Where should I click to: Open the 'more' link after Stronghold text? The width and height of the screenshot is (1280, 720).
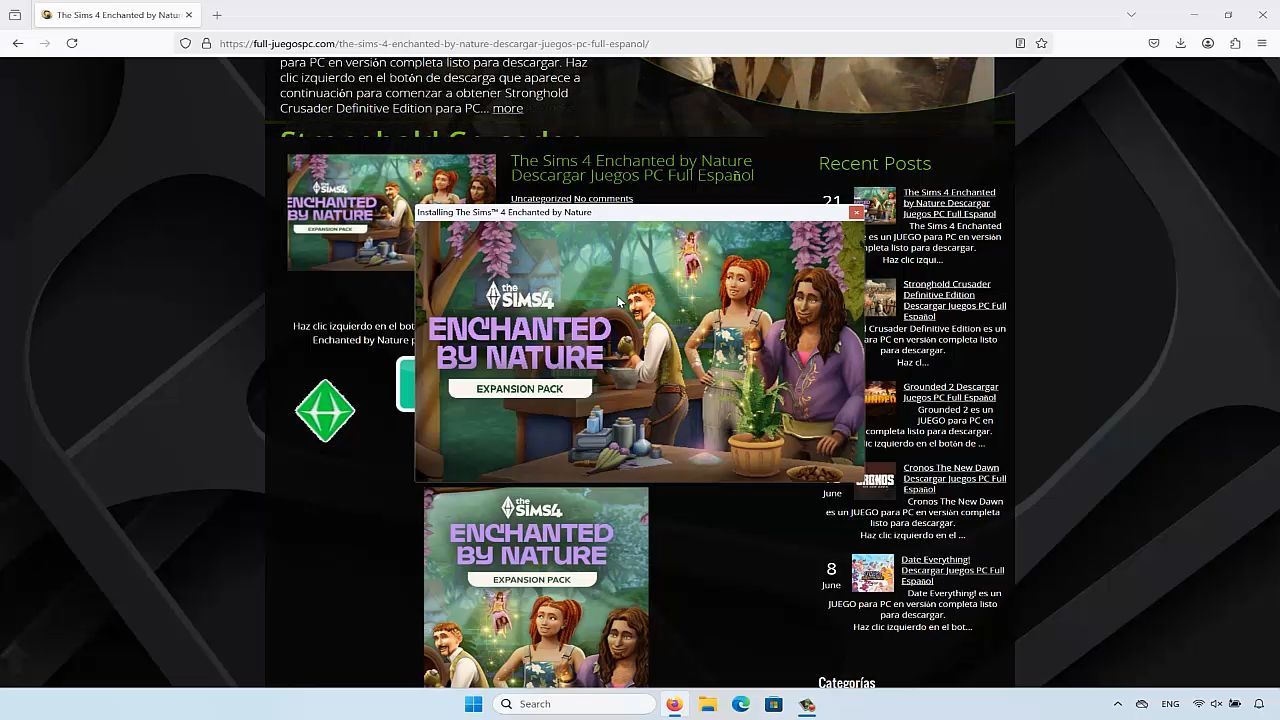(x=507, y=108)
